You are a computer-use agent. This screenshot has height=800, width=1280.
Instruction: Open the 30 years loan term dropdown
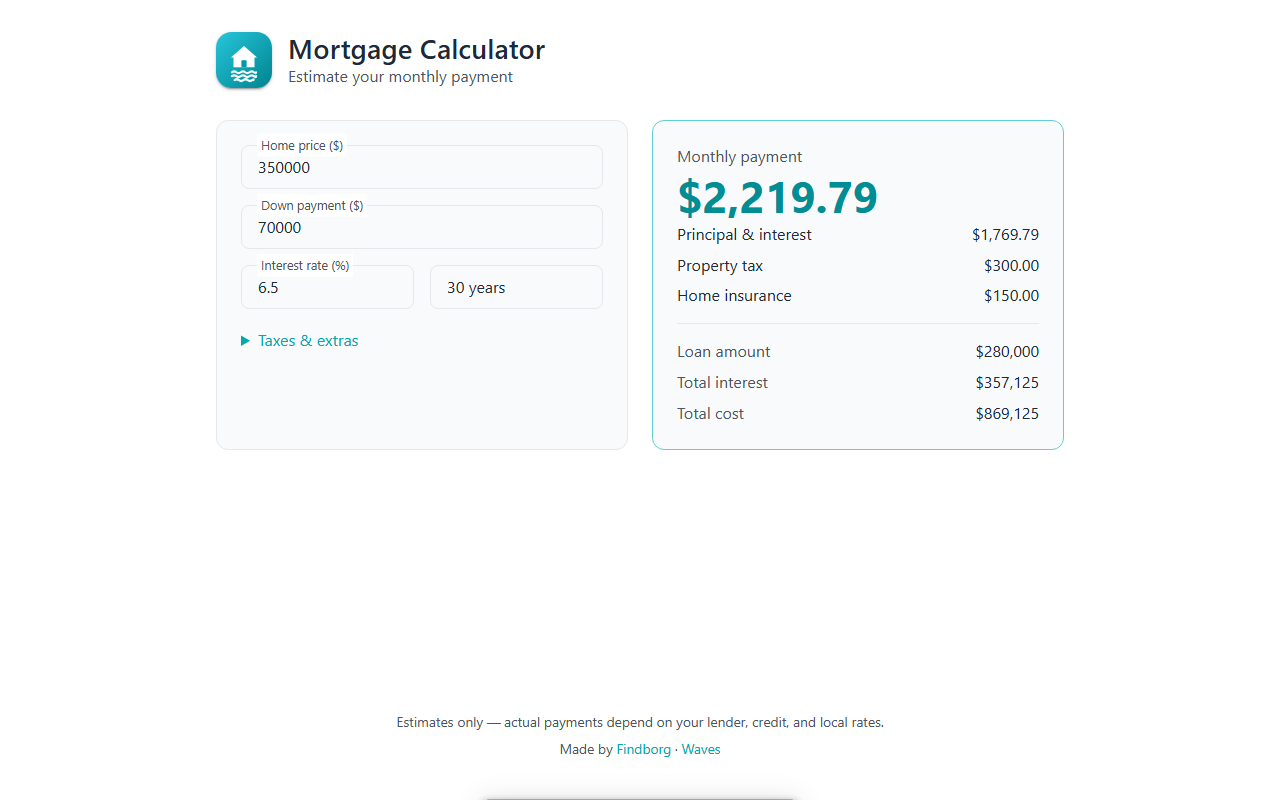coord(516,287)
